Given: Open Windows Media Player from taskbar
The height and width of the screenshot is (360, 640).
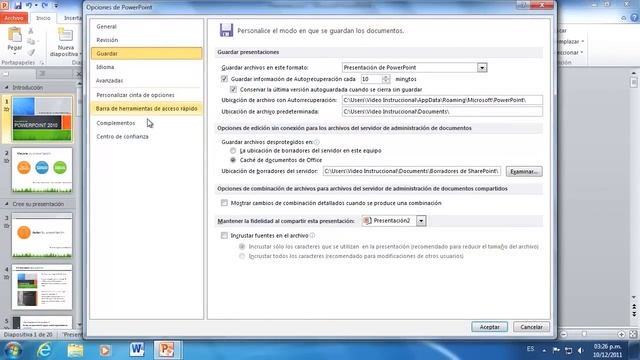Looking at the screenshot, I should pyautogui.click(x=105, y=350).
